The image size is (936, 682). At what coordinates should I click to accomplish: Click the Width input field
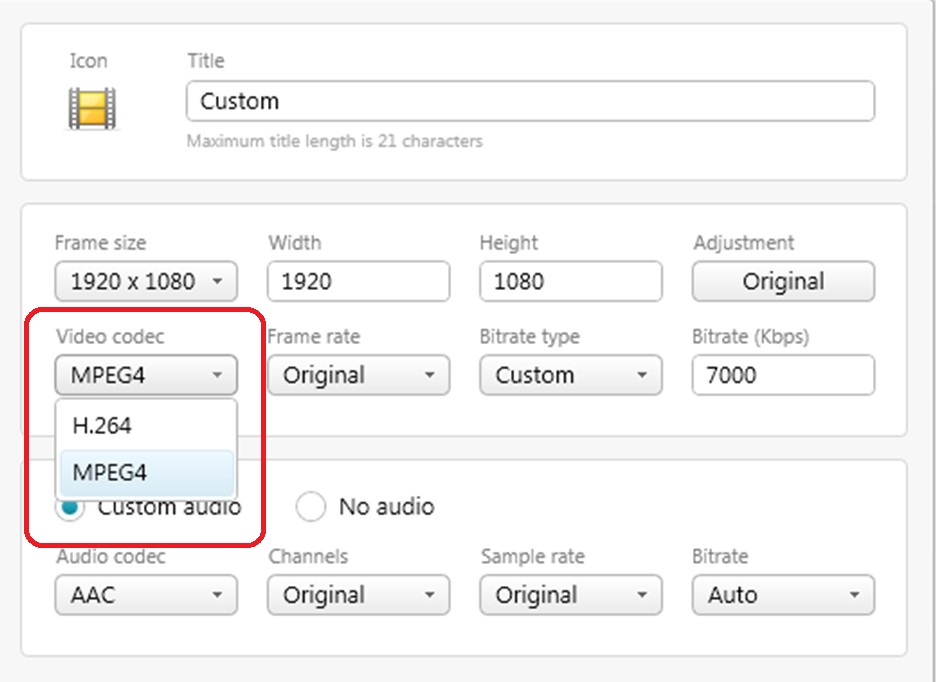(358, 282)
